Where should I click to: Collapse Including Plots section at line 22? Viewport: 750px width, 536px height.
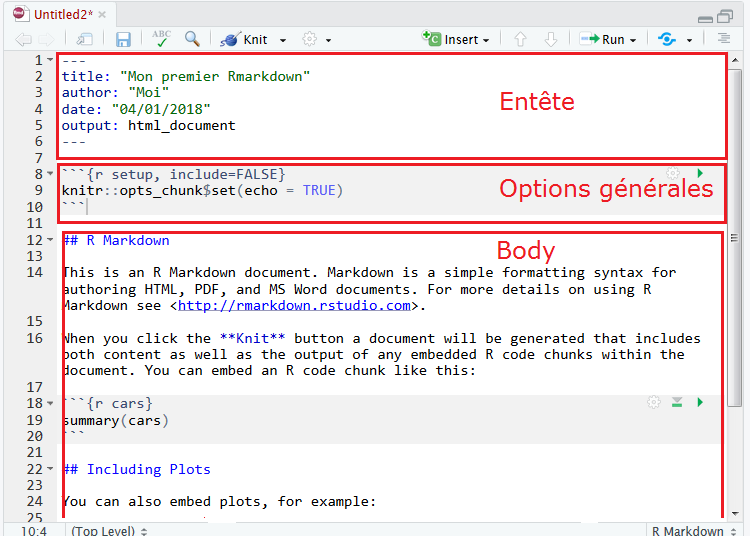50,469
